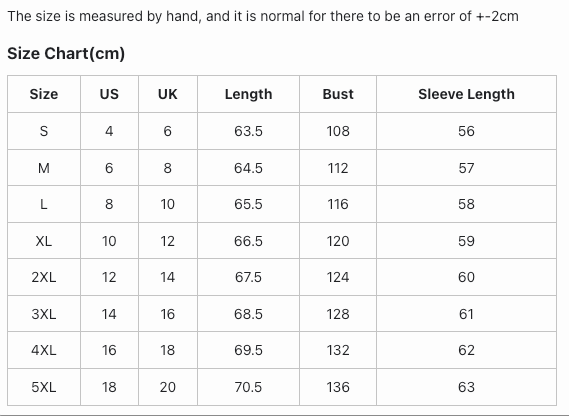The height and width of the screenshot is (416, 569).
Task: Click the 63.5 length value
Action: pos(248,131)
